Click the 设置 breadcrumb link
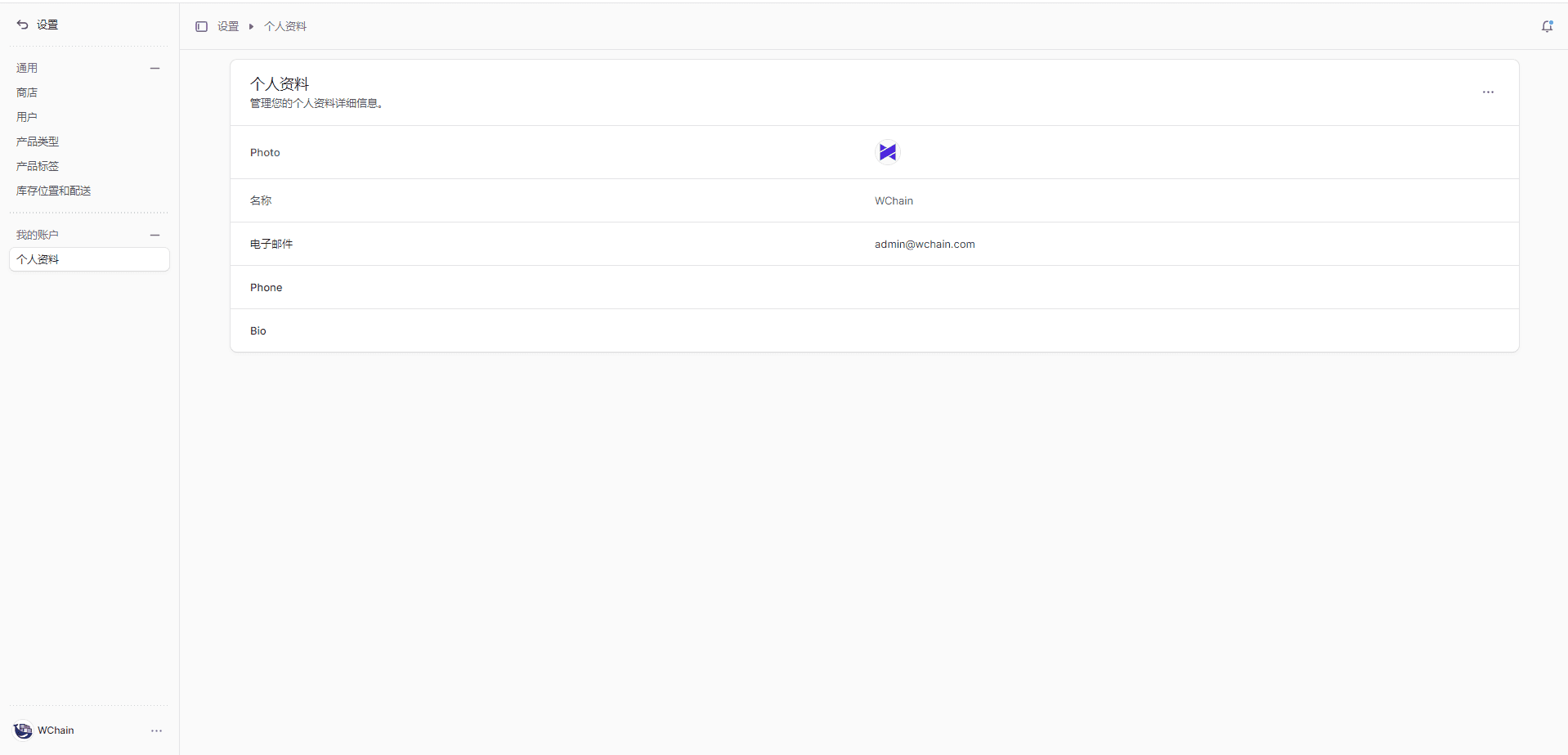Screen dimensions: 1568x755 tap(228, 26)
